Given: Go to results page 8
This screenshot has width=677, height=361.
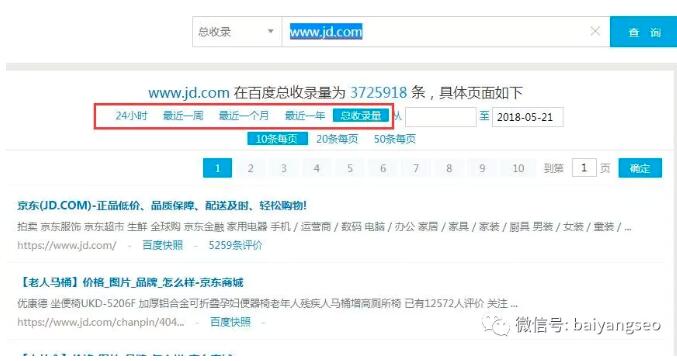Looking at the screenshot, I should (x=449, y=168).
